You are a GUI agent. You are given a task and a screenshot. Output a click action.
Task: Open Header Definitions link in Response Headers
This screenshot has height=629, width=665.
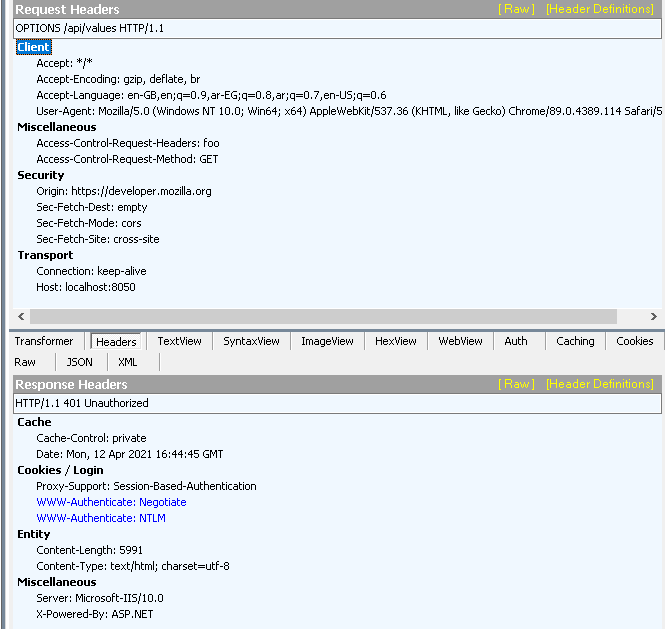600,384
